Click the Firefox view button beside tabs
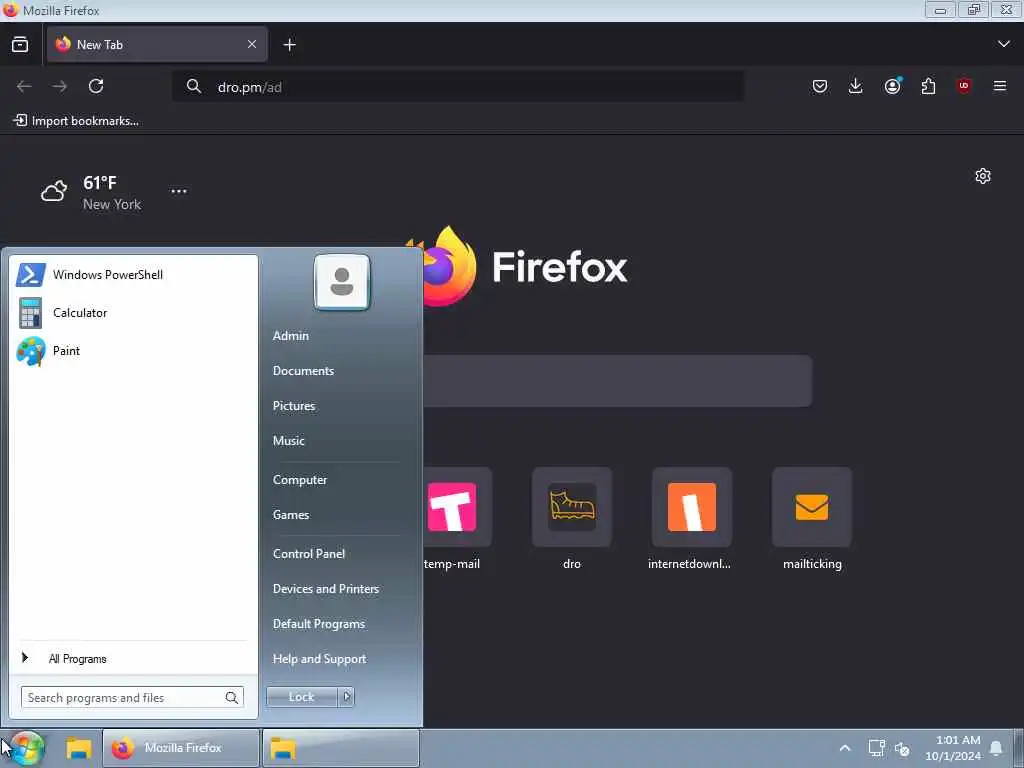Viewport: 1024px width, 768px height. tap(20, 44)
